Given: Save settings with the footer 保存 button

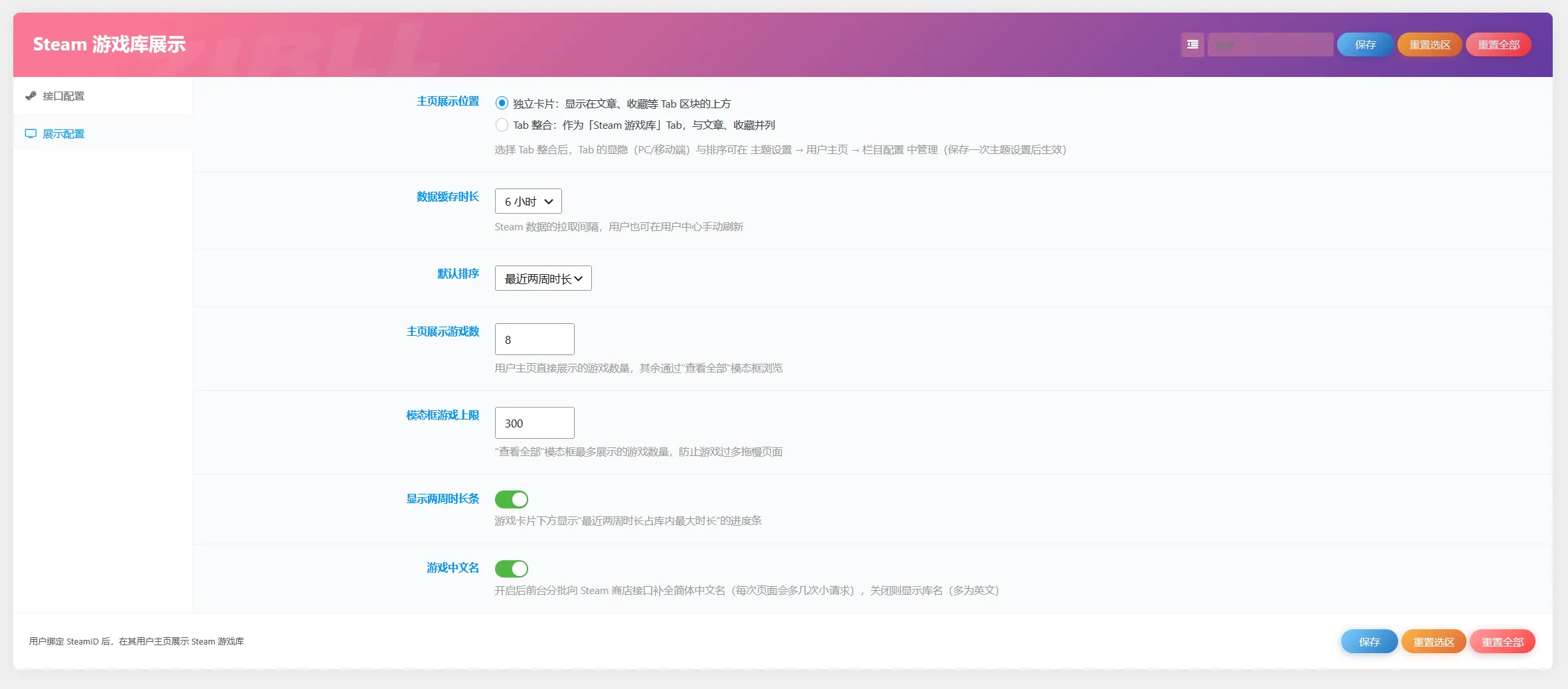Looking at the screenshot, I should click(1369, 642).
